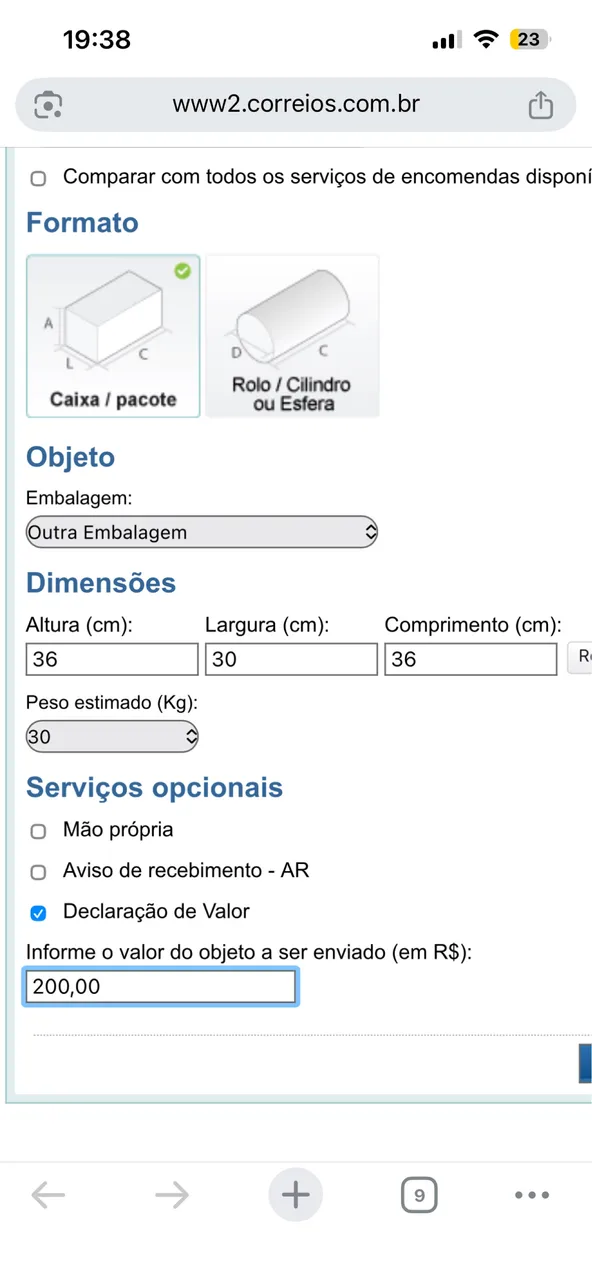
Task: Show open tabs with the 9 icon
Action: [x=419, y=1194]
